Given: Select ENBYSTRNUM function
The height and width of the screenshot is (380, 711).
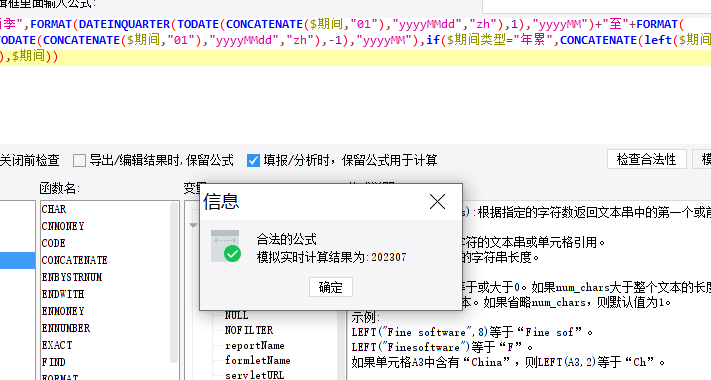Looking at the screenshot, I should coord(72,277).
